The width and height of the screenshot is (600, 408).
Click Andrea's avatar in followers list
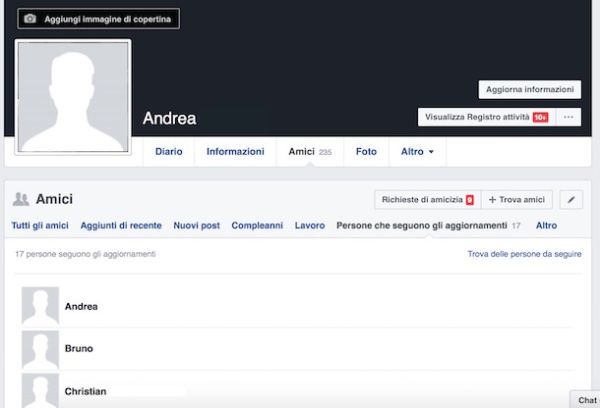(x=40, y=306)
